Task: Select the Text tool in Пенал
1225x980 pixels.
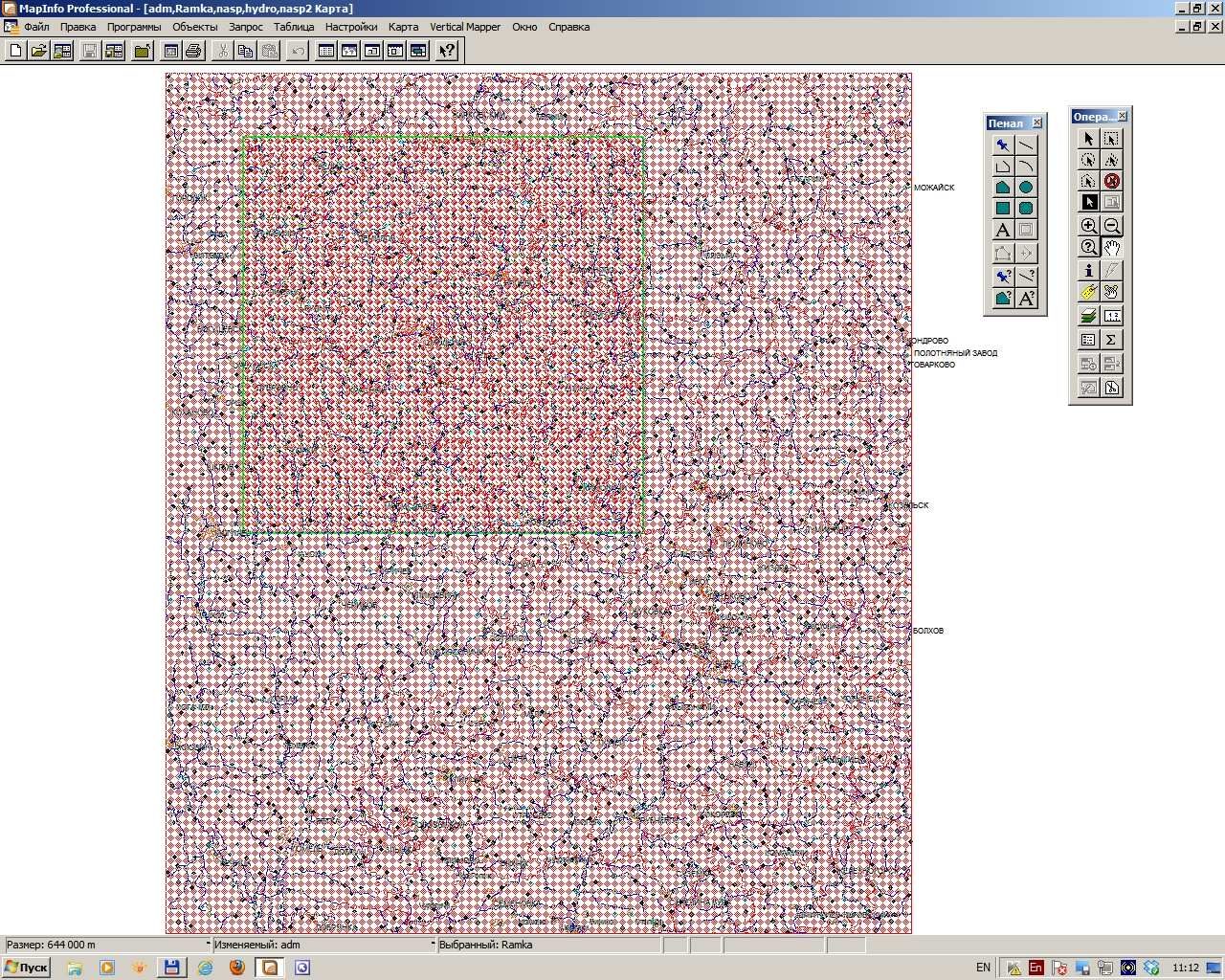Action: point(1003,231)
